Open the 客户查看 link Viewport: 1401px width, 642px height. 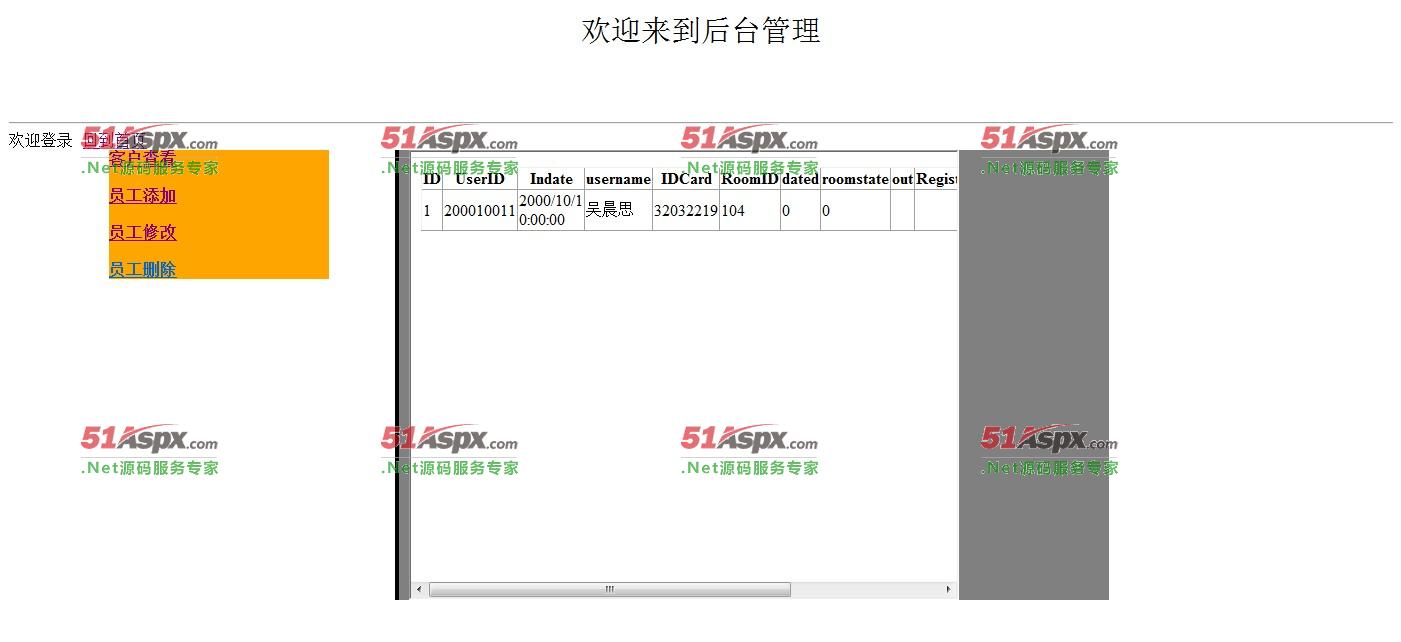point(142,158)
